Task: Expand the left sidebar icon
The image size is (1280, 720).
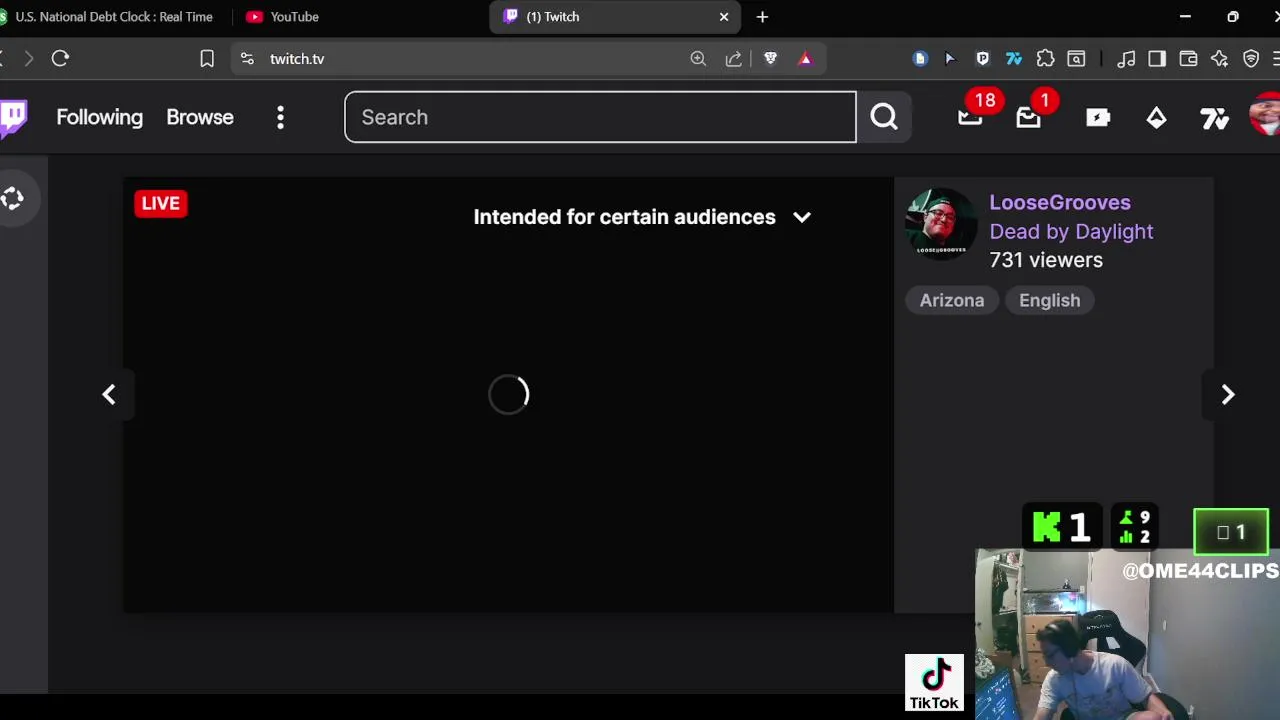Action: click(13, 199)
